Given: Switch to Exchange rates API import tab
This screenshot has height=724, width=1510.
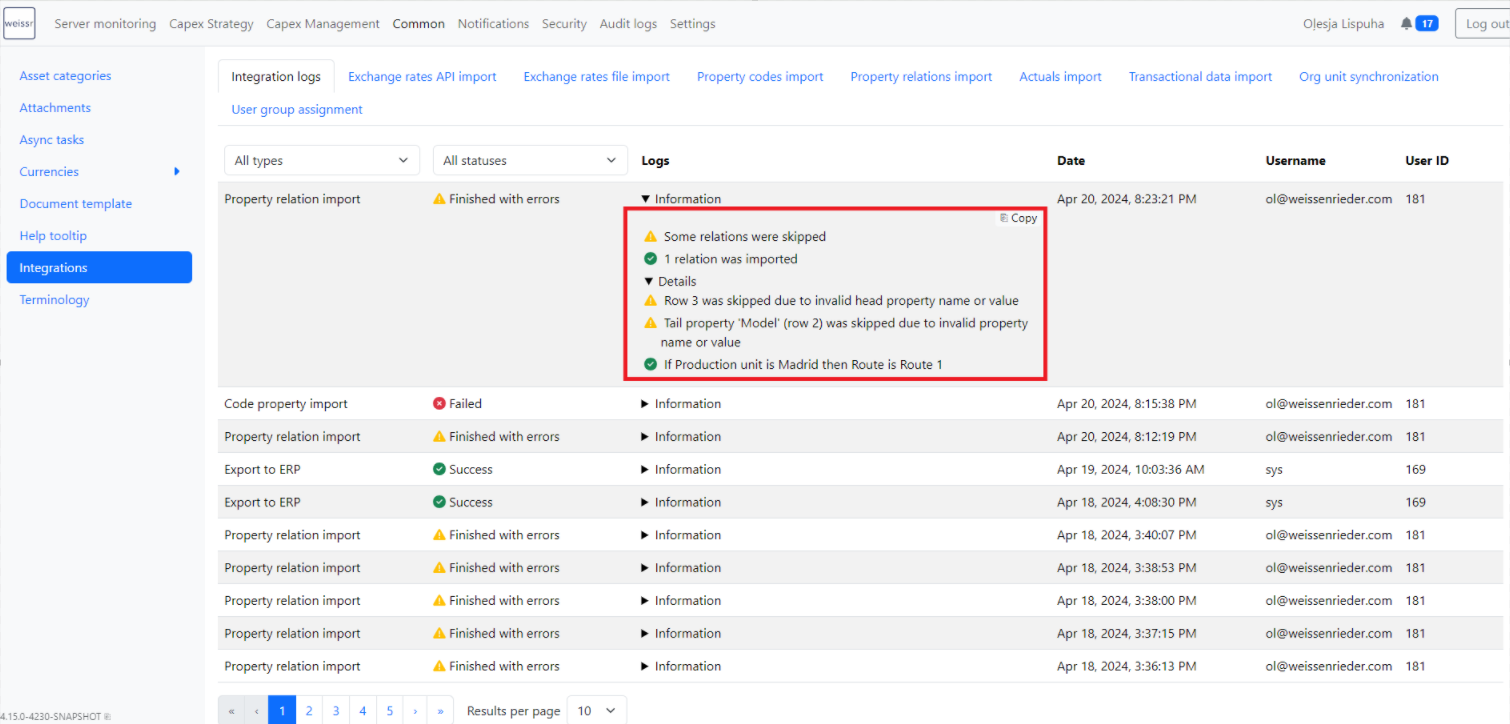Looking at the screenshot, I should pos(422,77).
